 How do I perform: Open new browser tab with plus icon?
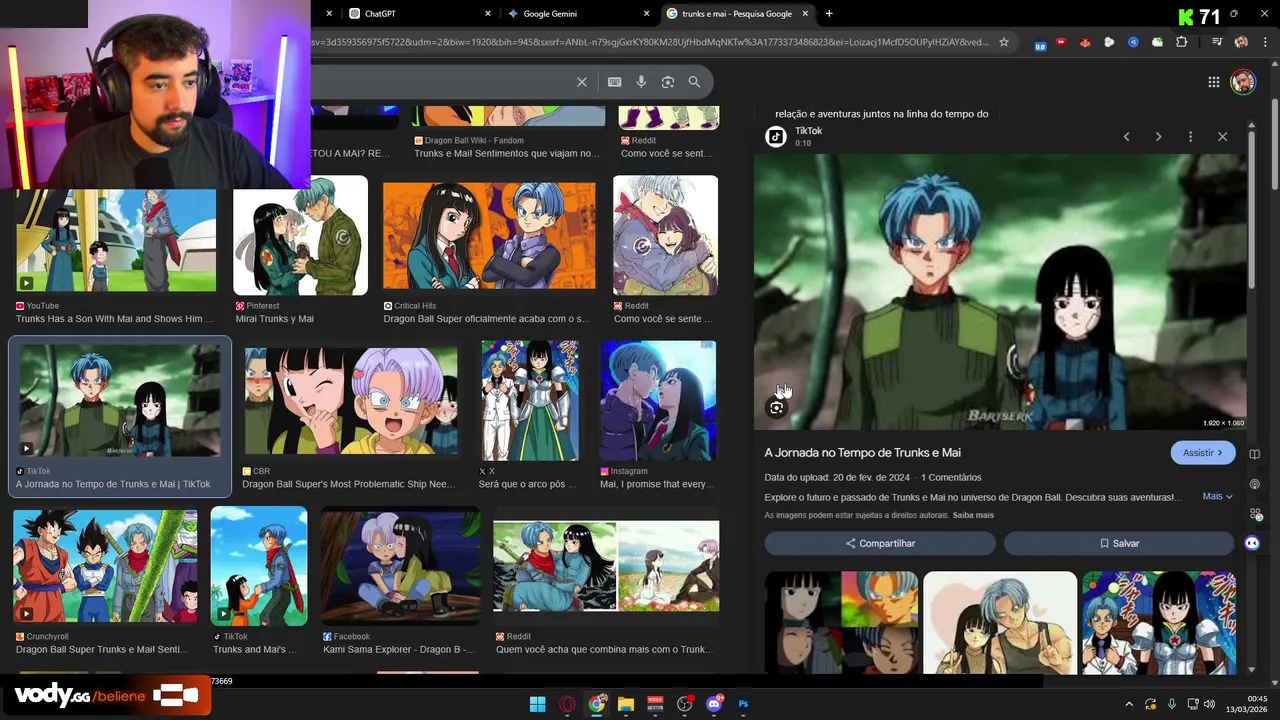click(x=829, y=14)
